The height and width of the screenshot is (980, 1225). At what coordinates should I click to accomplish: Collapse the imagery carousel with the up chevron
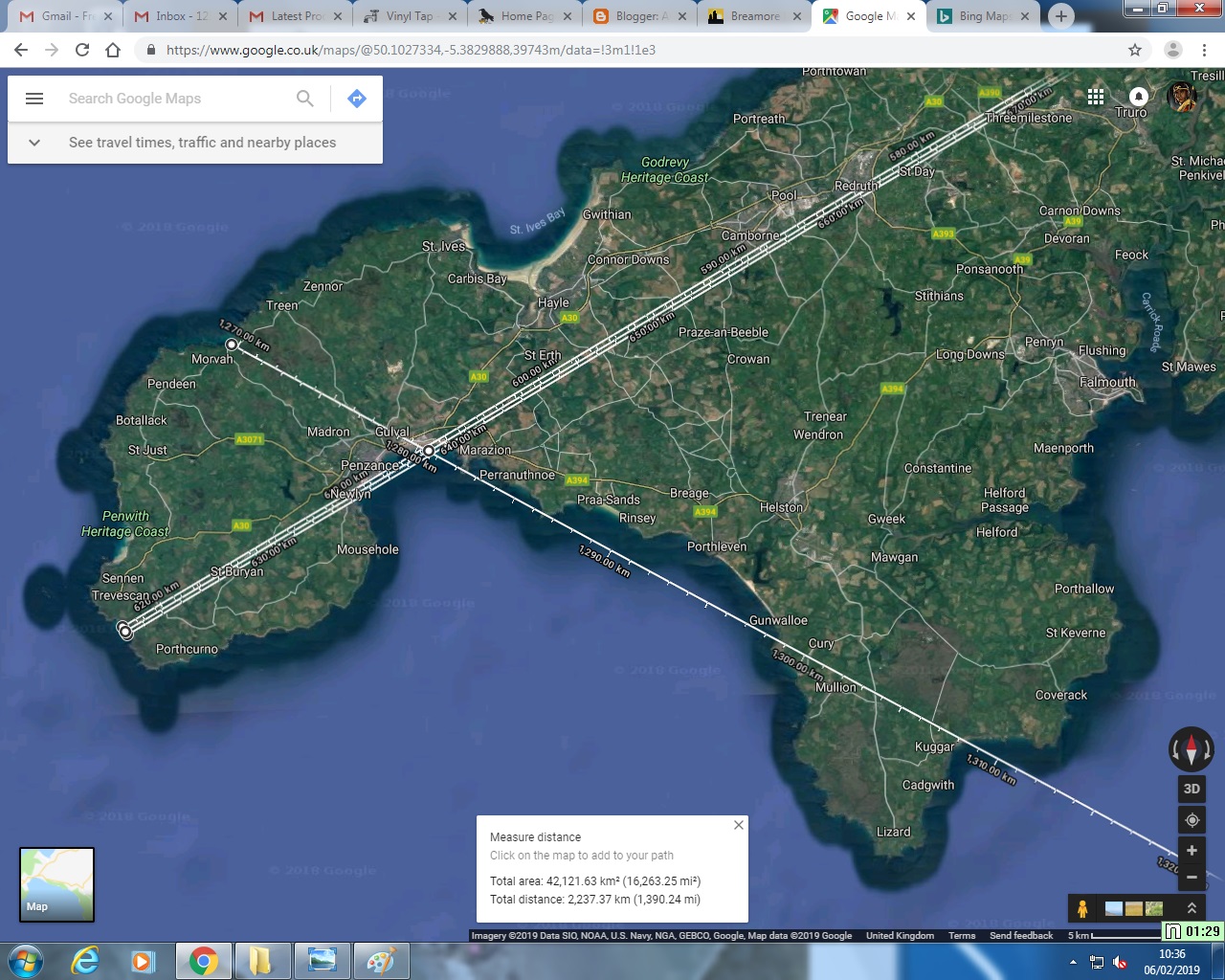[1192, 907]
